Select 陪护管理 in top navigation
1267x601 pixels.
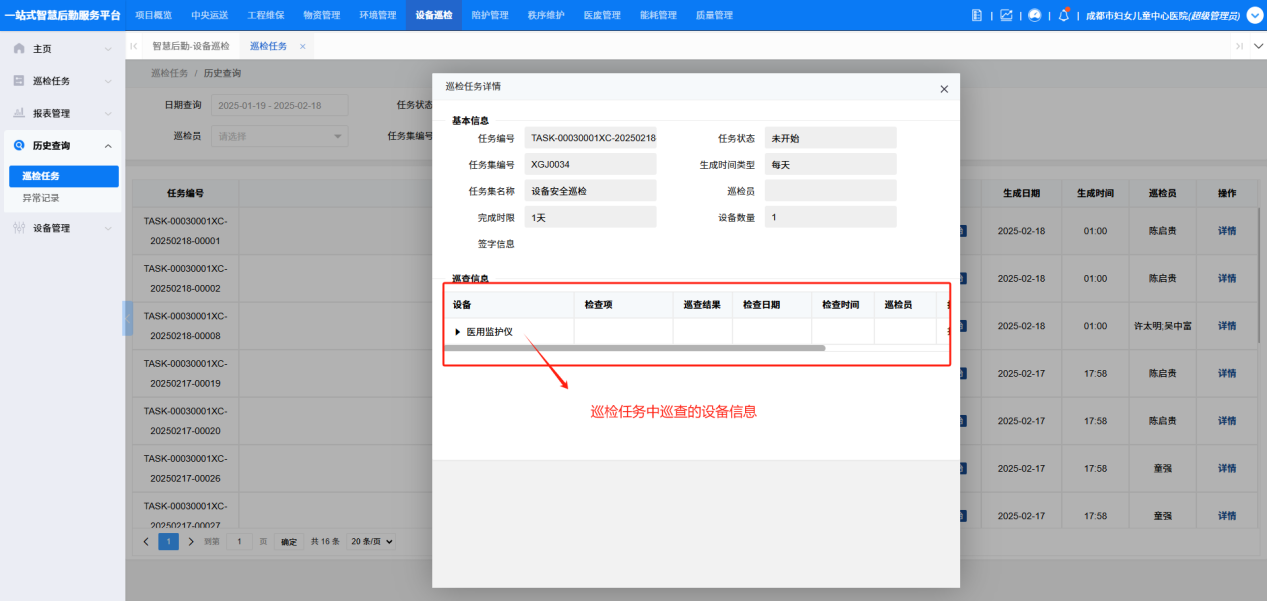489,15
